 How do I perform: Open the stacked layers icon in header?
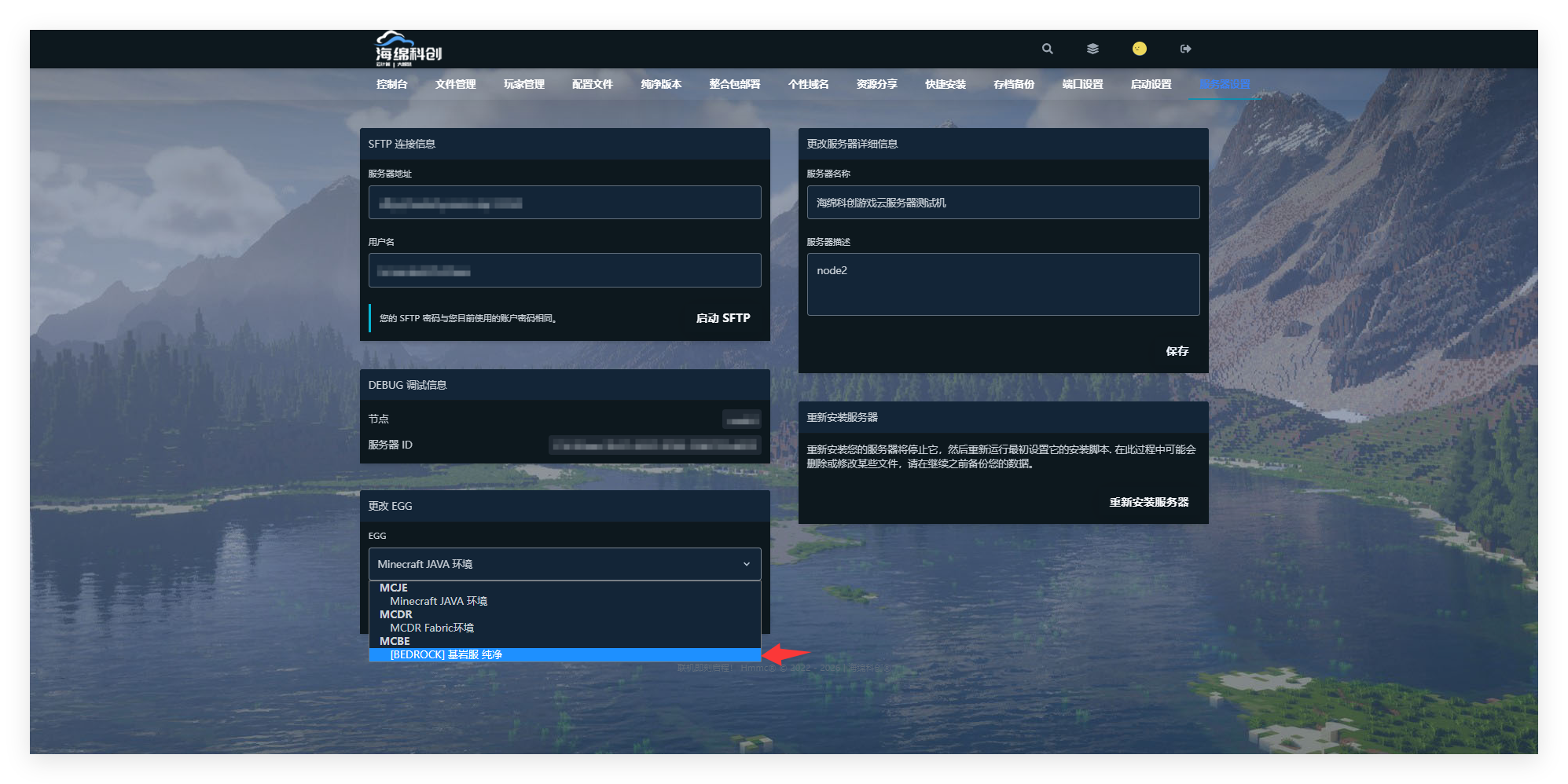pyautogui.click(x=1092, y=49)
